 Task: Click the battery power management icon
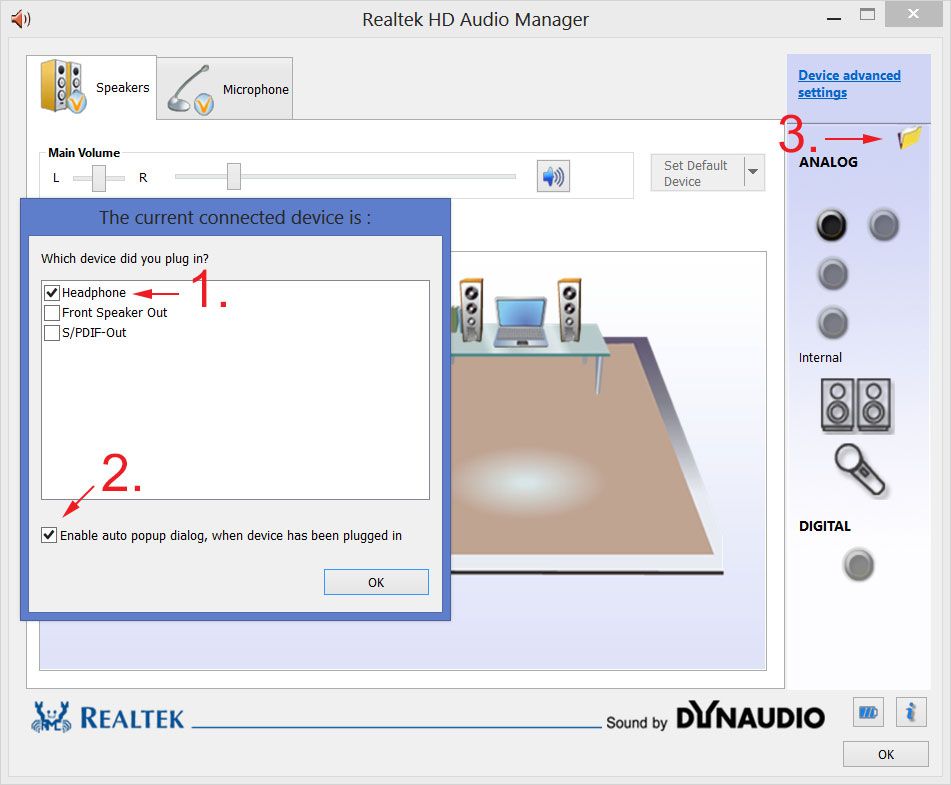point(867,712)
